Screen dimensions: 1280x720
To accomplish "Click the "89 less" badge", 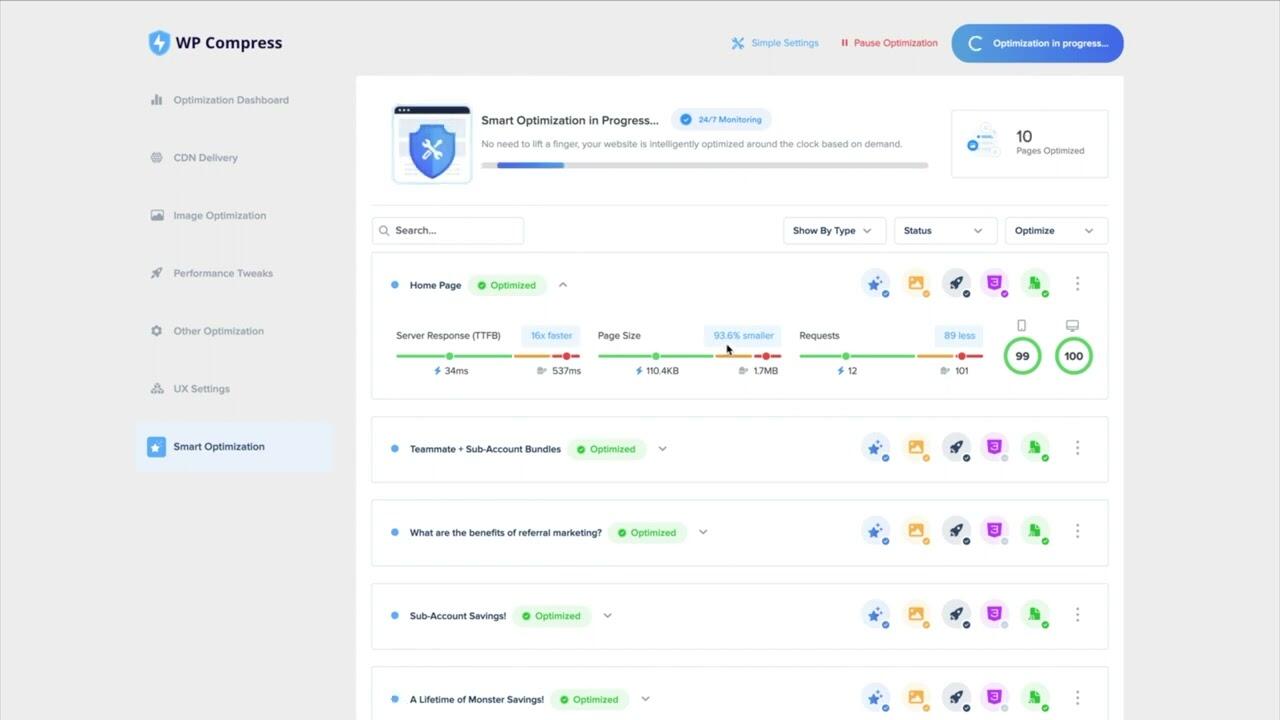I will tap(959, 336).
